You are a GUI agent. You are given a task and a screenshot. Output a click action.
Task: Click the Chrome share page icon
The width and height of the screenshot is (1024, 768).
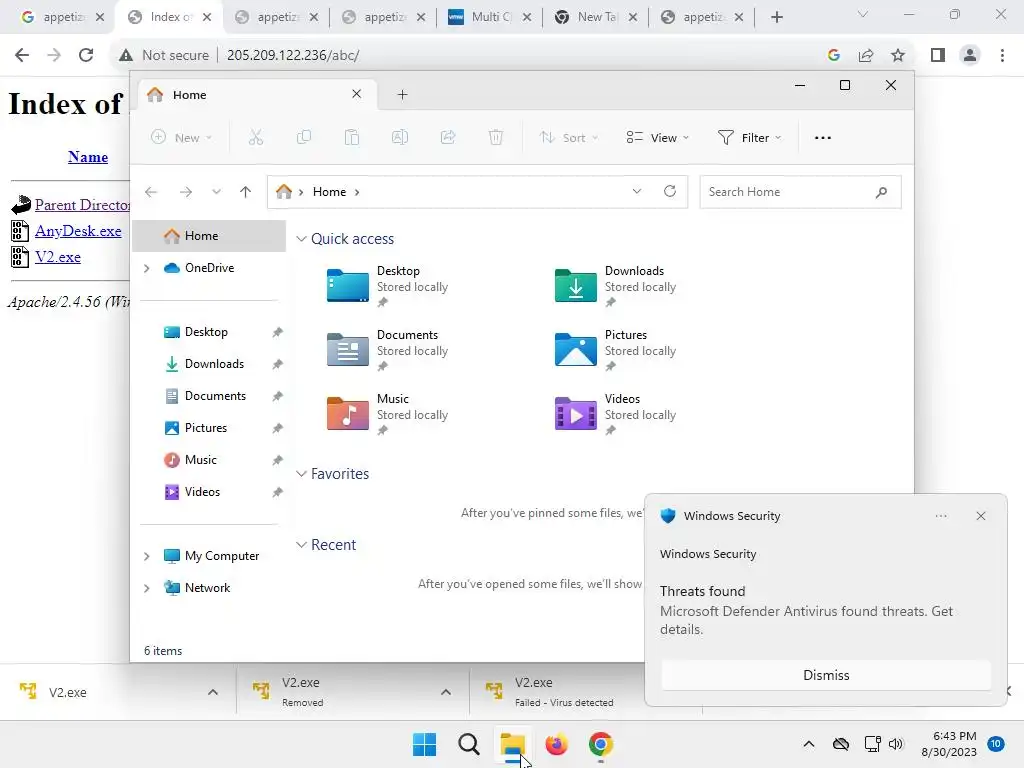pos(866,55)
